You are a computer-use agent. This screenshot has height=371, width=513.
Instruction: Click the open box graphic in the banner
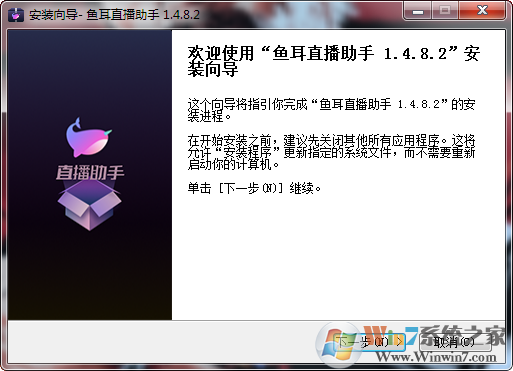(89, 205)
